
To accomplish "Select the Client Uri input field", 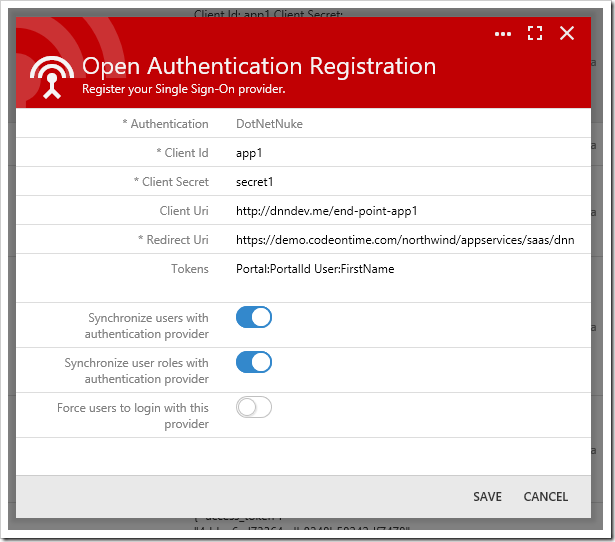I will click(406, 211).
